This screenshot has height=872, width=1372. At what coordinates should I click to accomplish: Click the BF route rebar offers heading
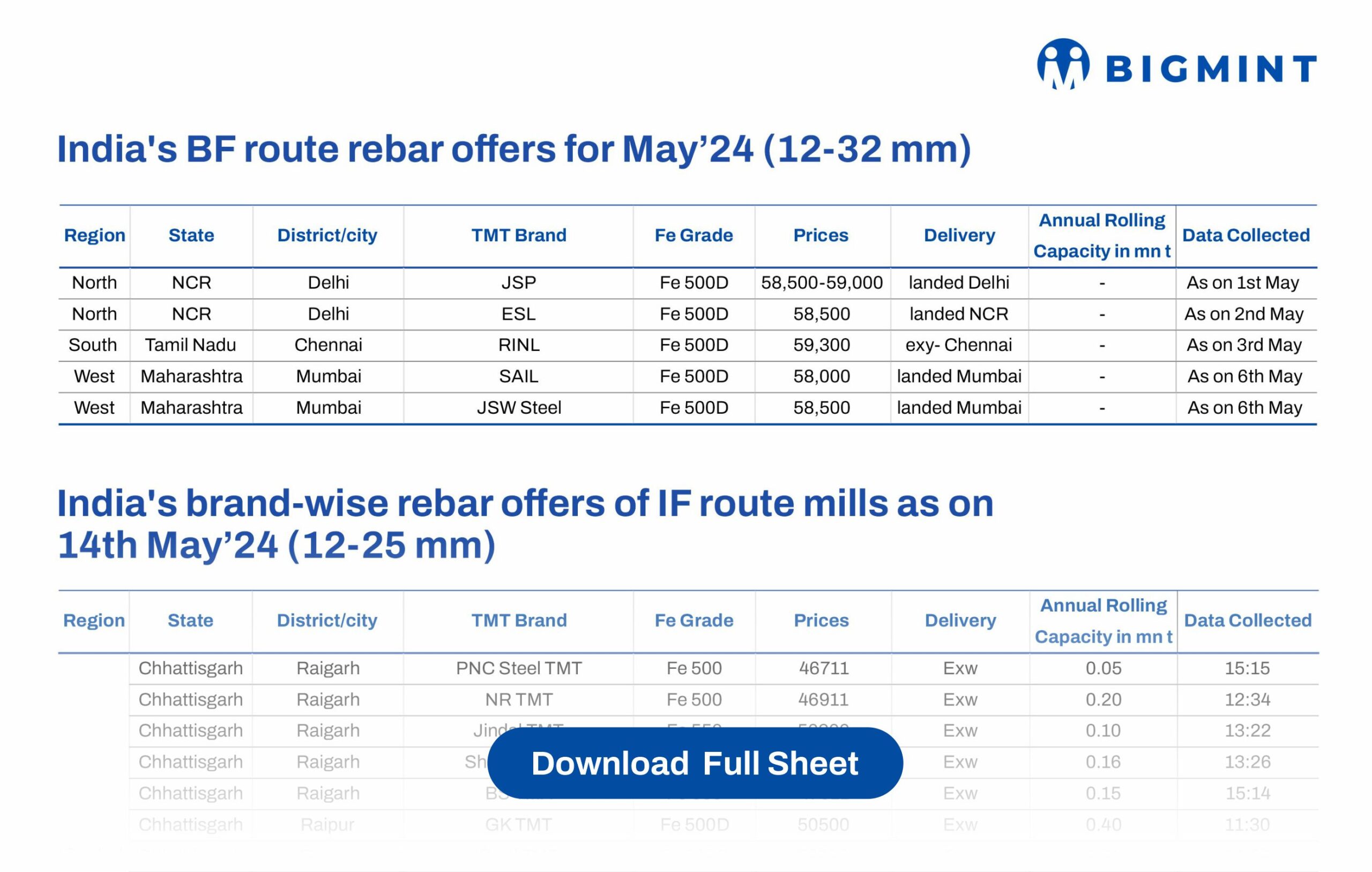(513, 149)
